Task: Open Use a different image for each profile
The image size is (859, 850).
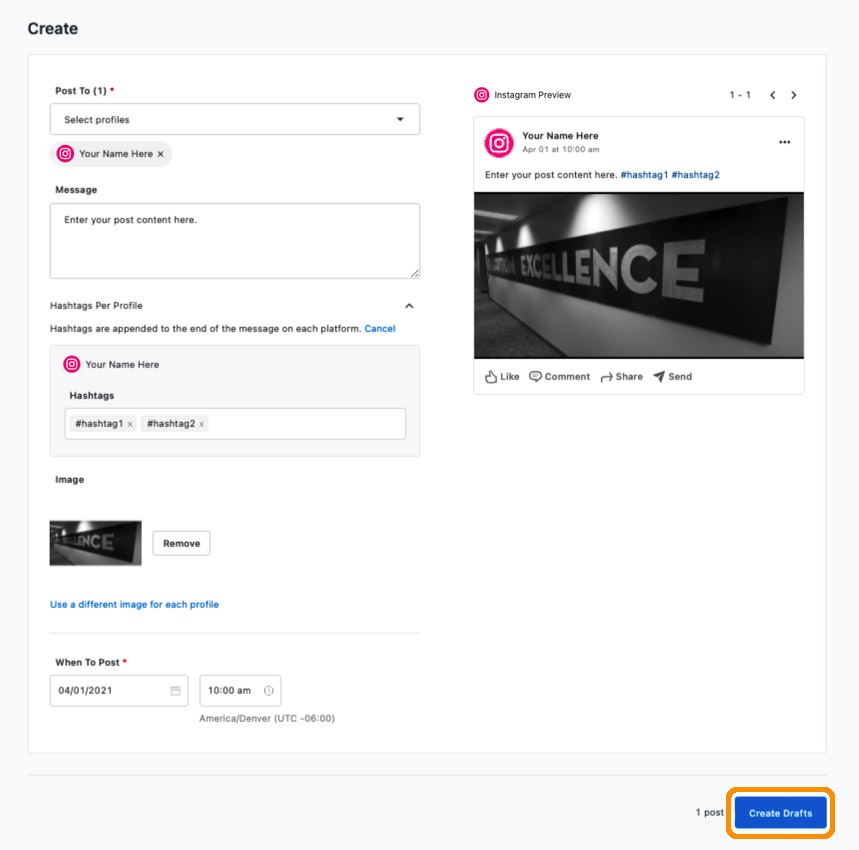Action: click(134, 604)
